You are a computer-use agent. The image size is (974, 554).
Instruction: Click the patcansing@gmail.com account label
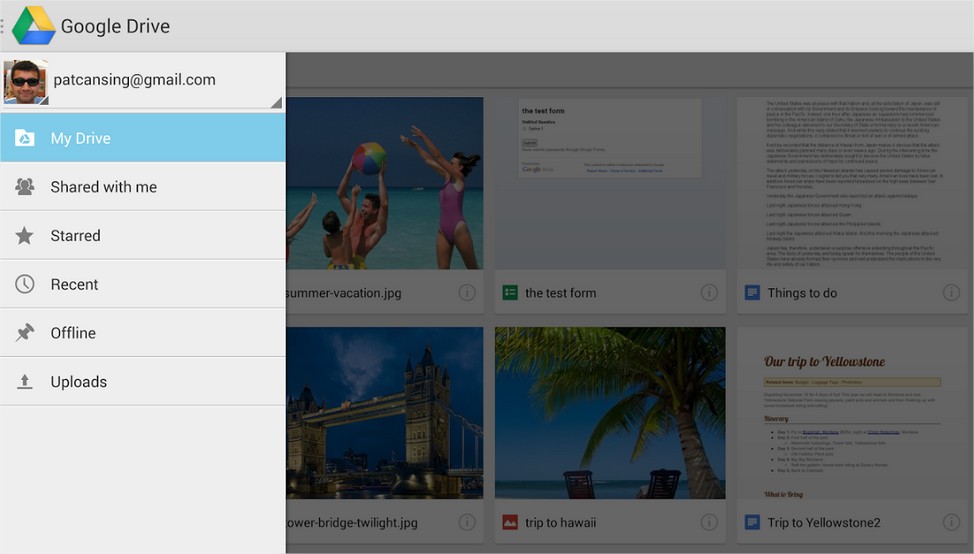[133, 80]
